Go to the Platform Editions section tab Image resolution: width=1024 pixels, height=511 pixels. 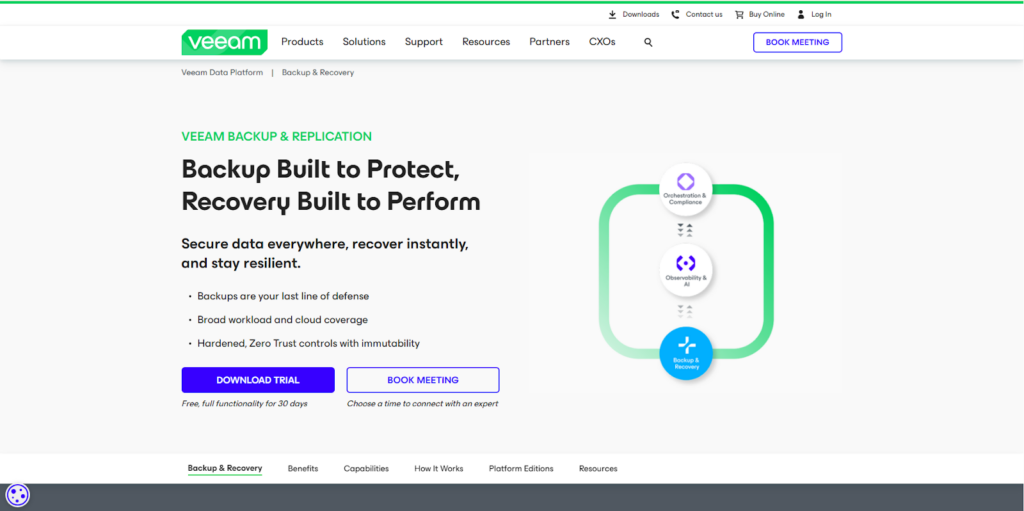pyautogui.click(x=521, y=468)
